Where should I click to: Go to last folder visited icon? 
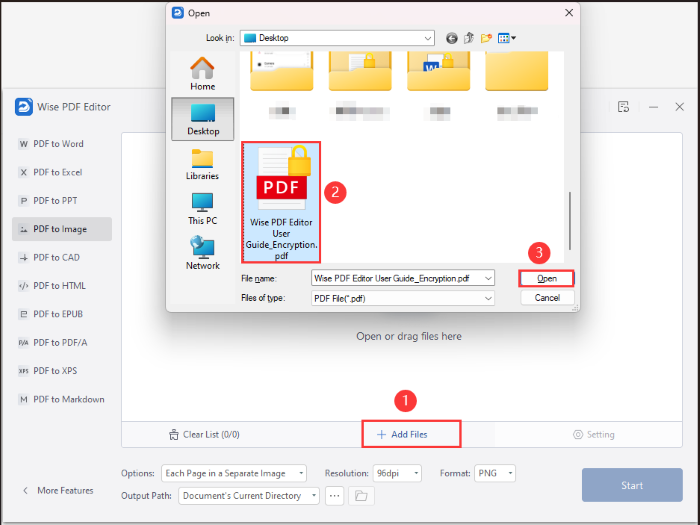(451, 38)
